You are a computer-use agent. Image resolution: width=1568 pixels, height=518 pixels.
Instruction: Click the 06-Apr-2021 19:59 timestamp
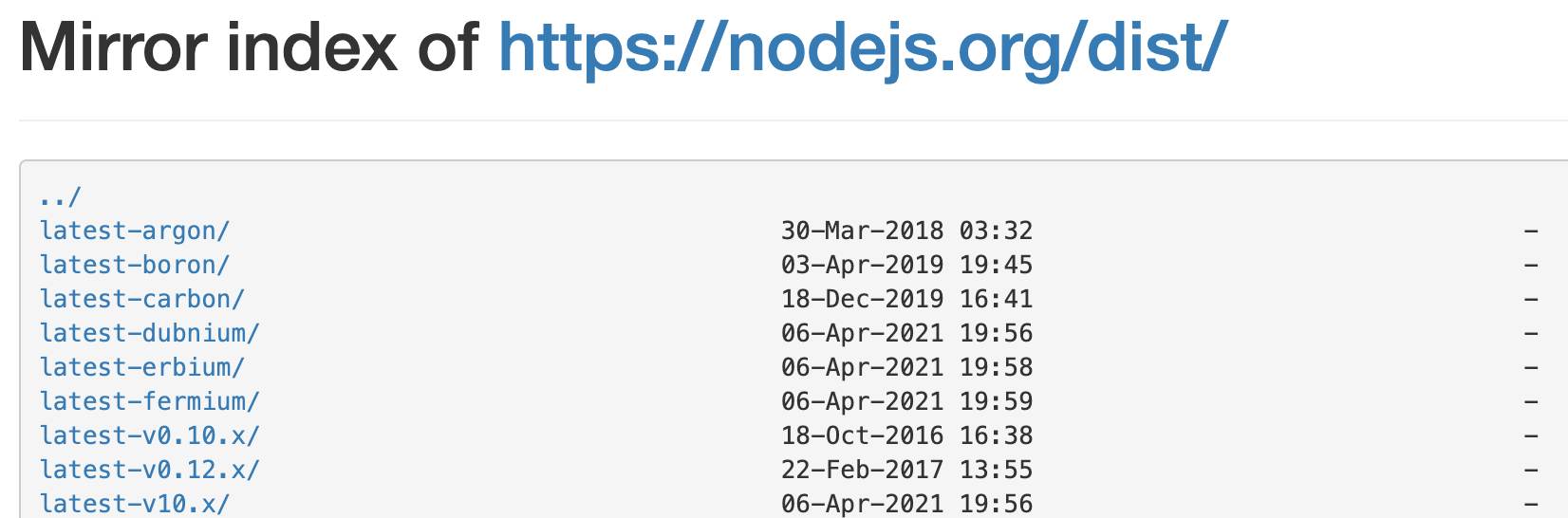(906, 401)
